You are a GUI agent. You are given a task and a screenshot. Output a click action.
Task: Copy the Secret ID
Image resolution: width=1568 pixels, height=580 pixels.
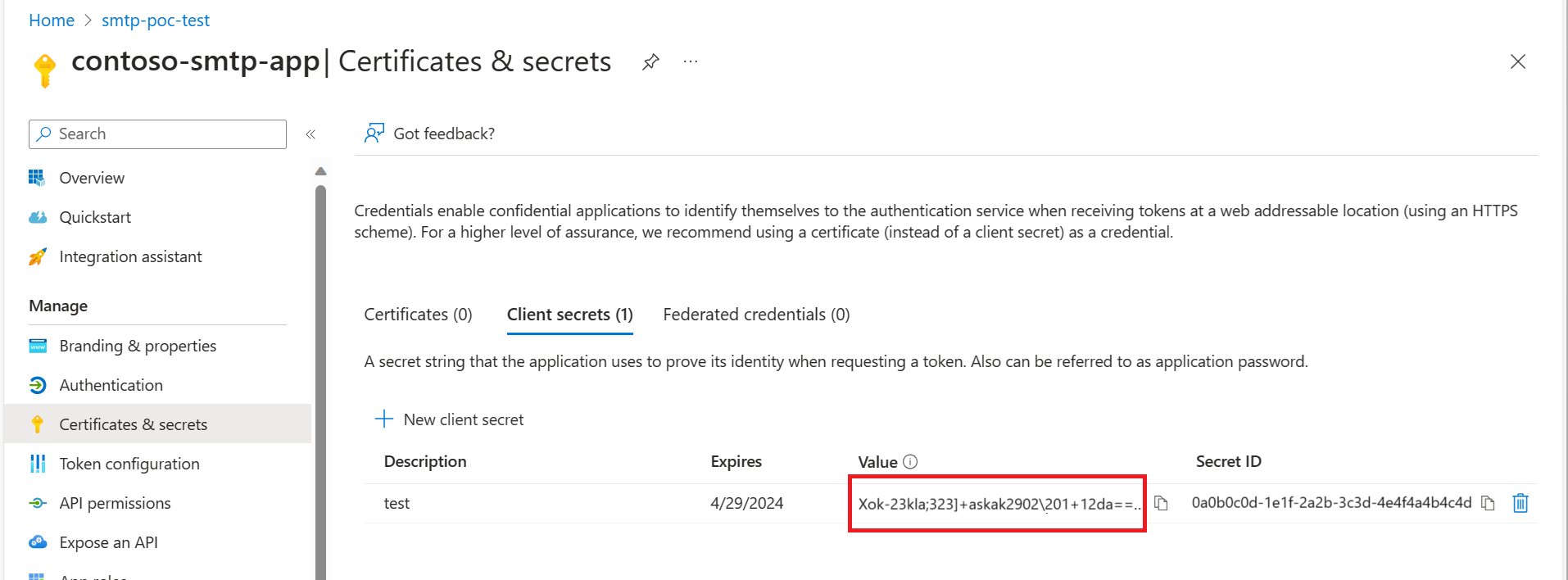tap(1489, 503)
